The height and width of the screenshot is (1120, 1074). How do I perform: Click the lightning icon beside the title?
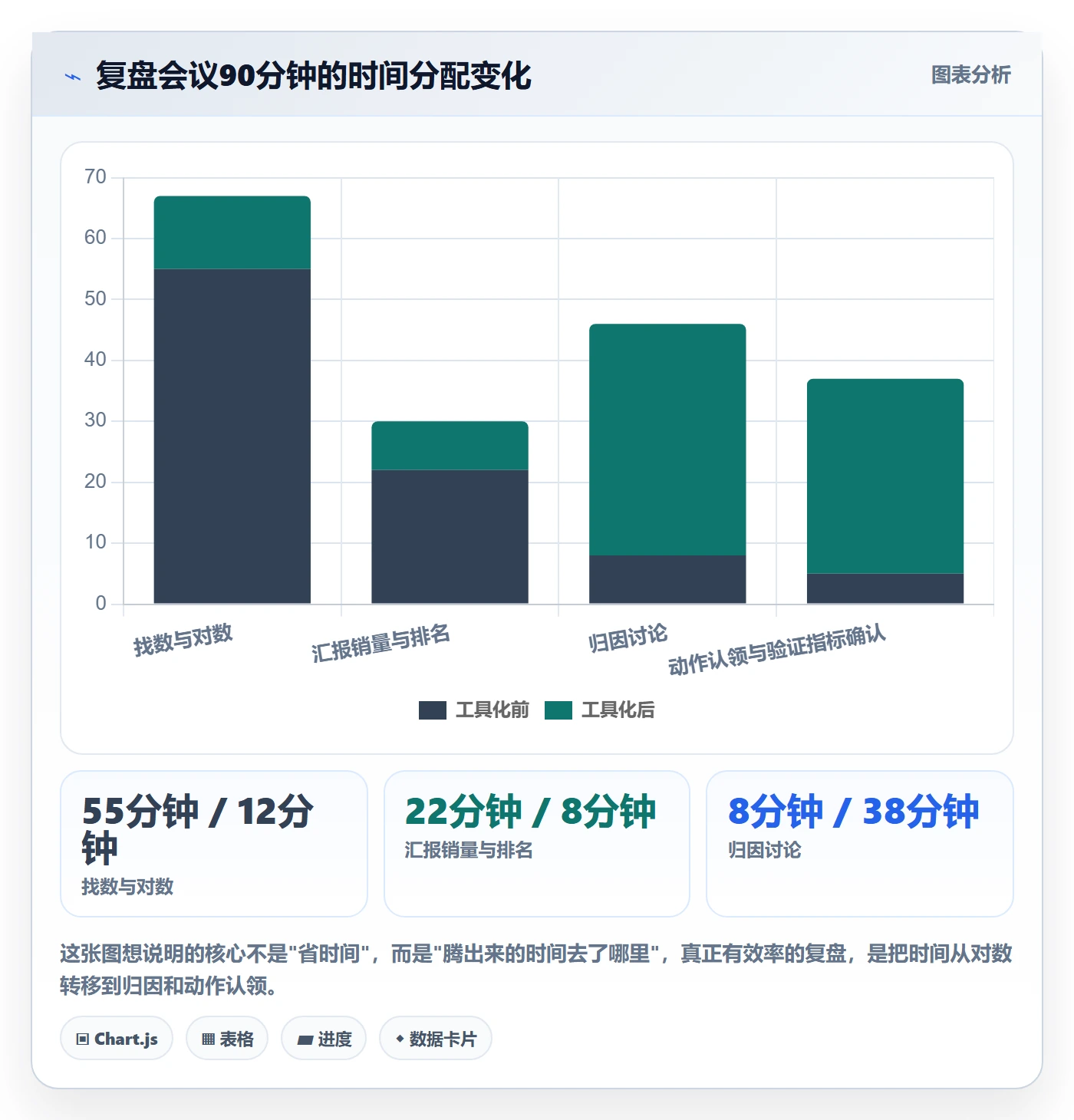point(73,77)
